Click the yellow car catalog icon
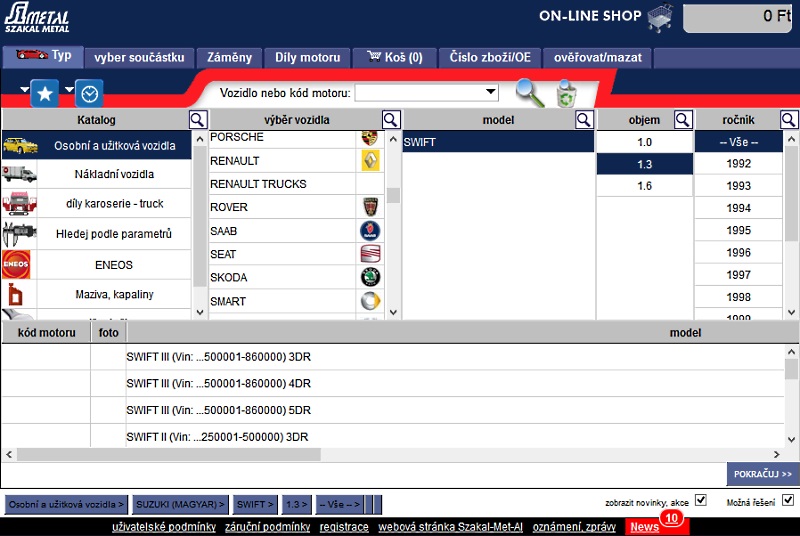This screenshot has height=536, width=800. [20, 145]
